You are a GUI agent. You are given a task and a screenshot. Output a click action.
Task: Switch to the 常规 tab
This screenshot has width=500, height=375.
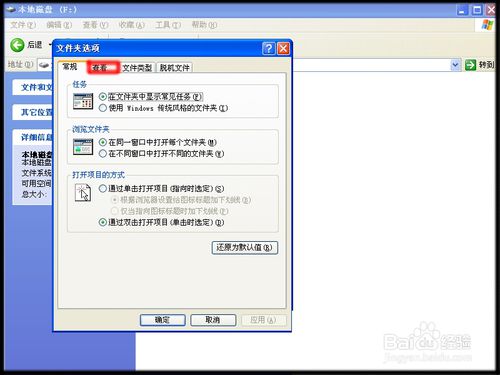(x=70, y=67)
